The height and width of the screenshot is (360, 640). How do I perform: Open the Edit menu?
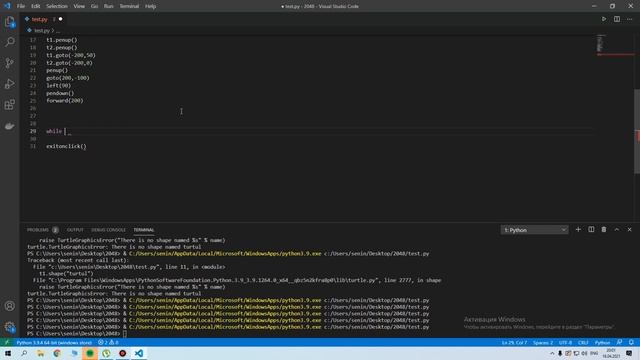[x=36, y=6]
